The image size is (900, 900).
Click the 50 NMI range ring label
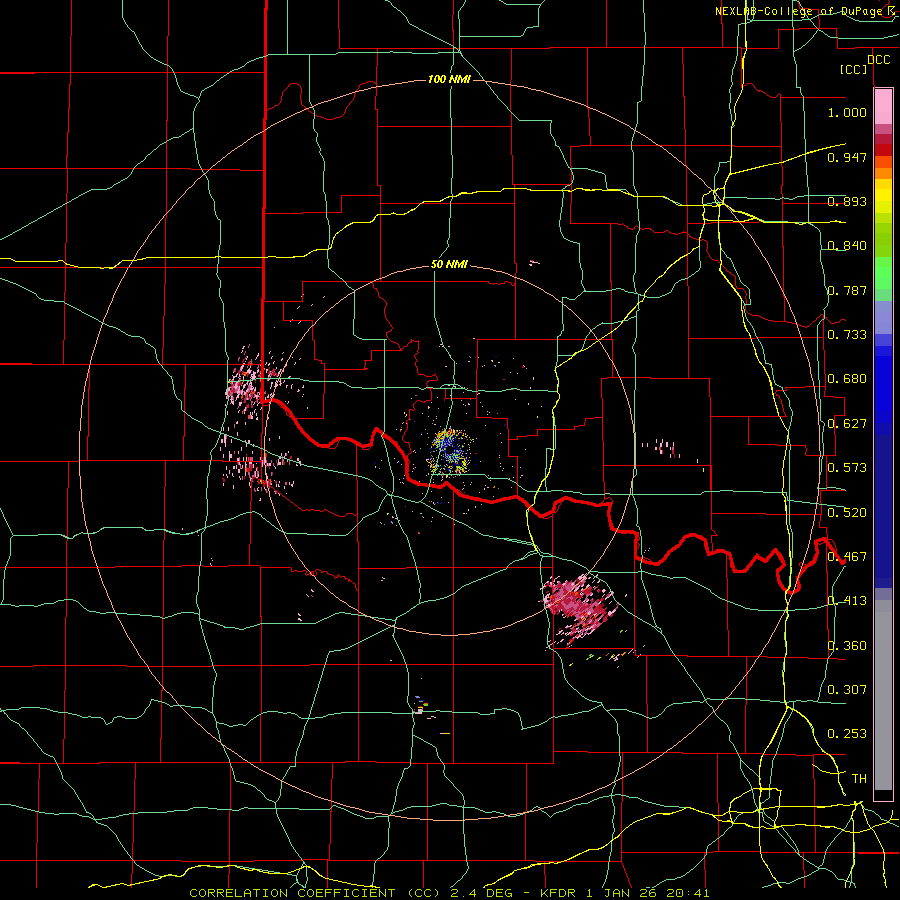pyautogui.click(x=449, y=265)
